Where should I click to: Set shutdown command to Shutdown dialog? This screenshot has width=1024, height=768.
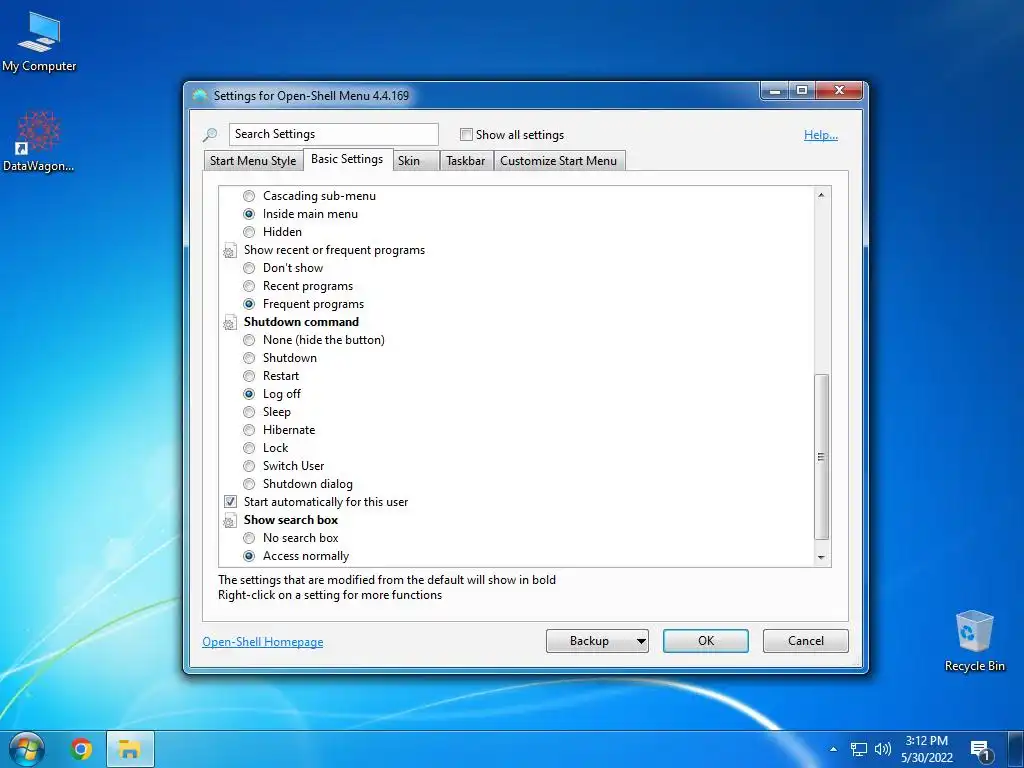249,484
